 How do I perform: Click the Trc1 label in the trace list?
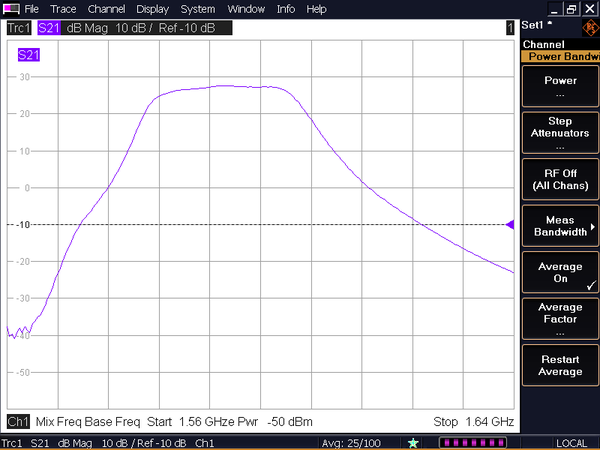pos(19,28)
